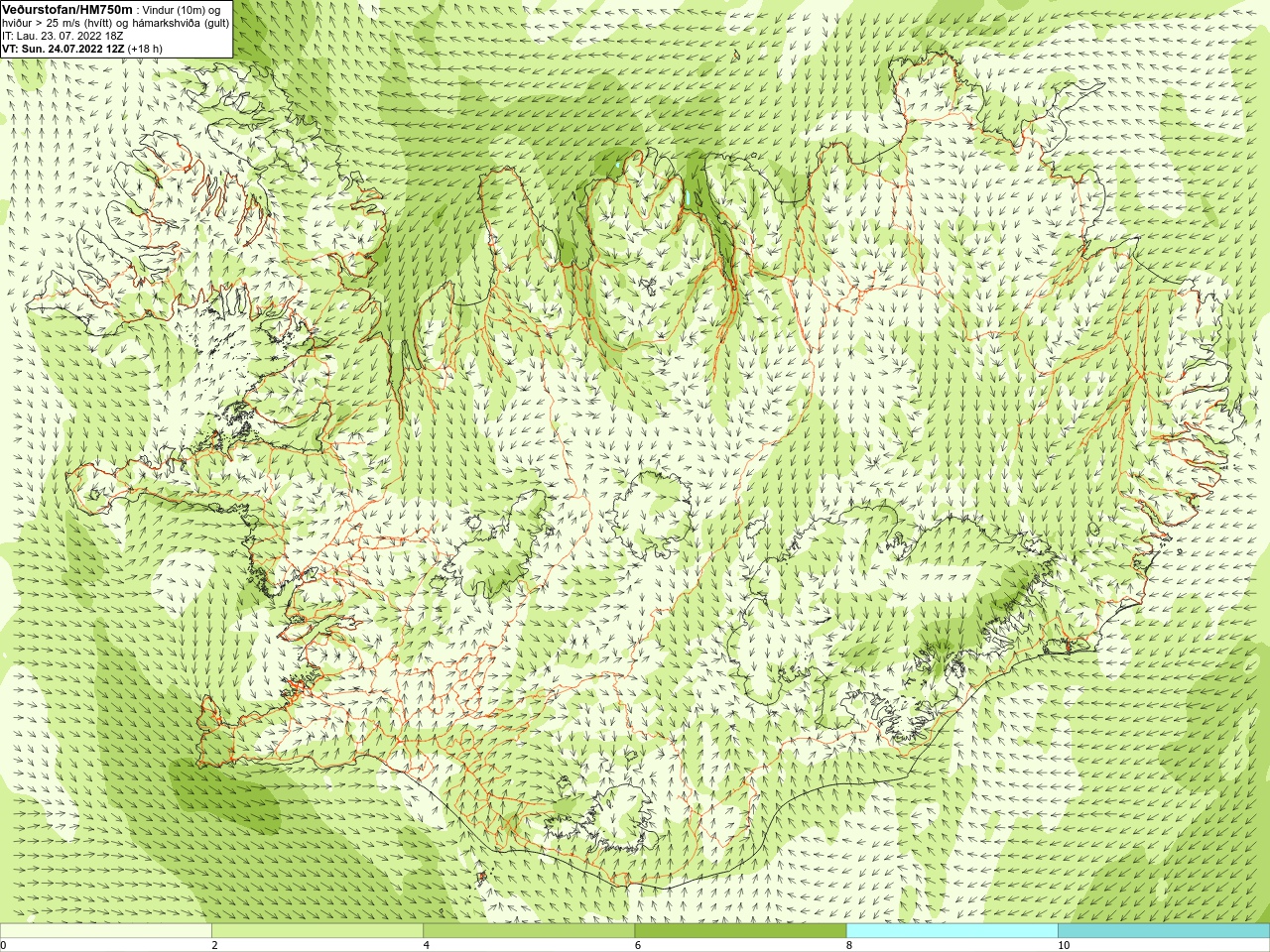Click the legend scale label '6'

click(x=637, y=945)
